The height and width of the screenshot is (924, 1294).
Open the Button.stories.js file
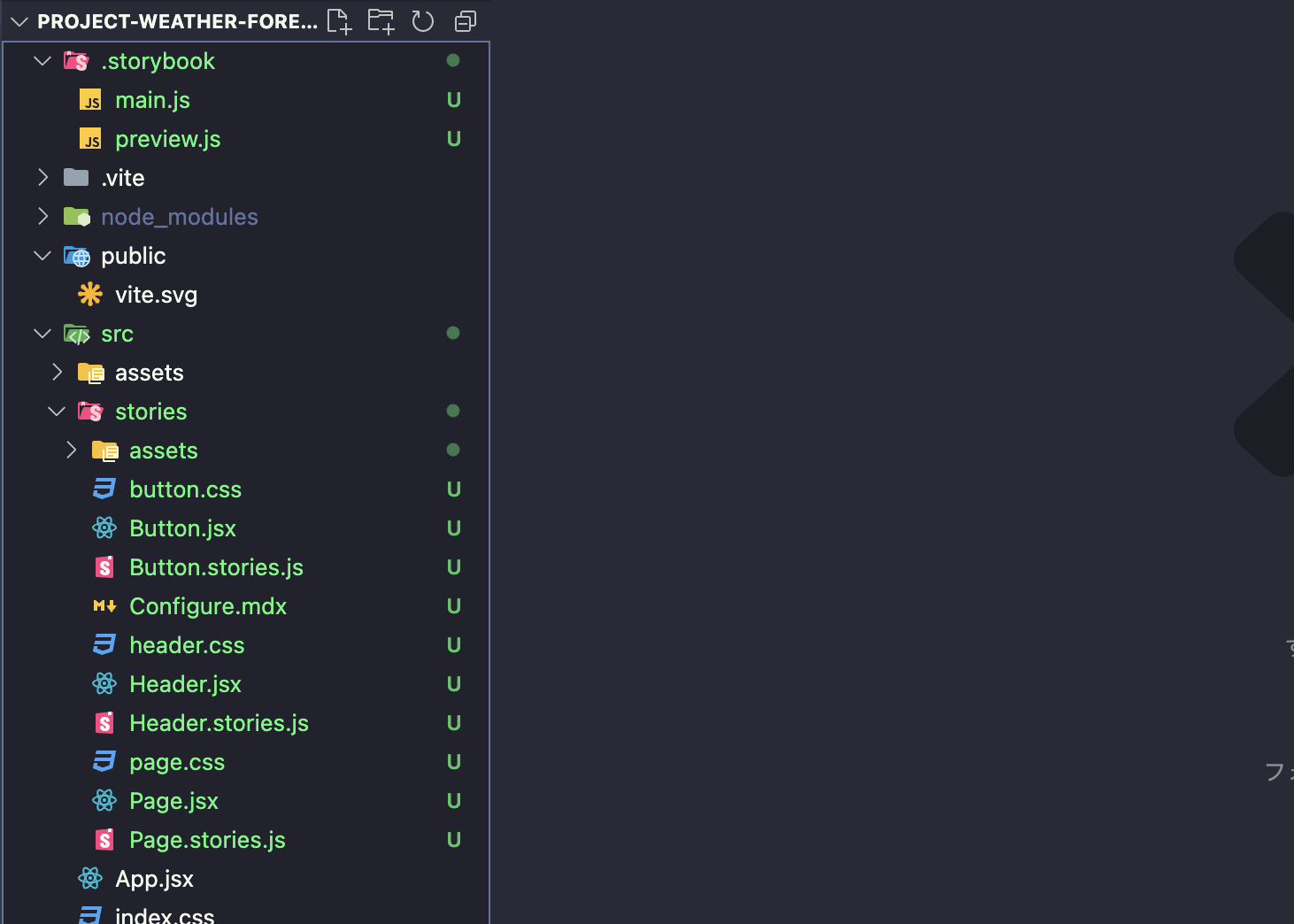tap(217, 567)
